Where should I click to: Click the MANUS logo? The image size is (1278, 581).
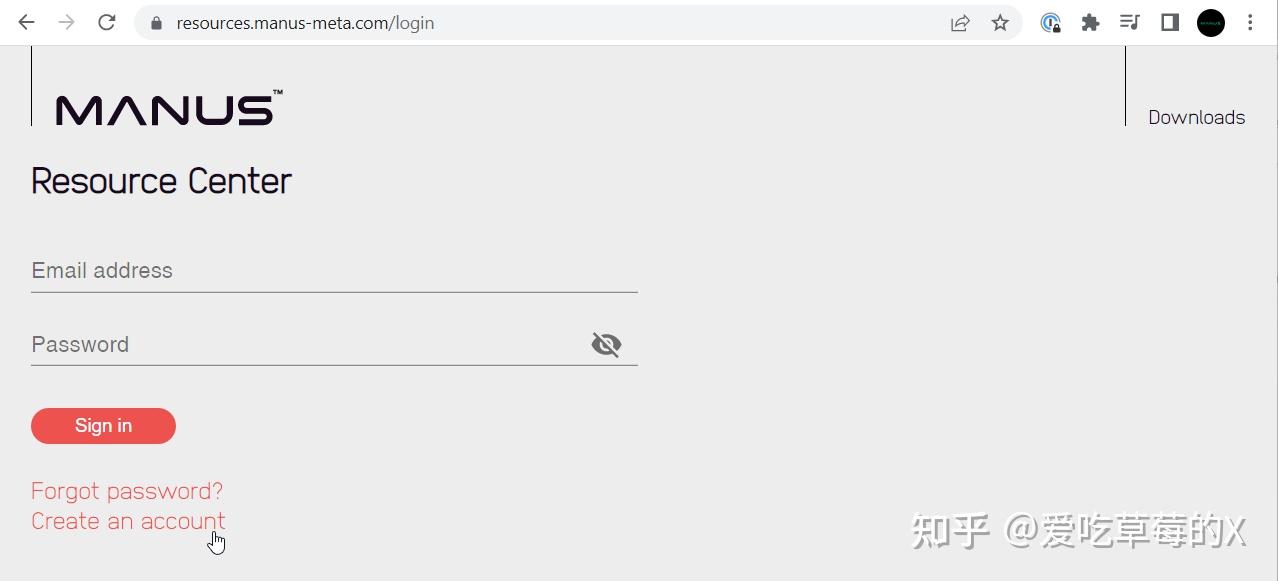click(x=169, y=108)
